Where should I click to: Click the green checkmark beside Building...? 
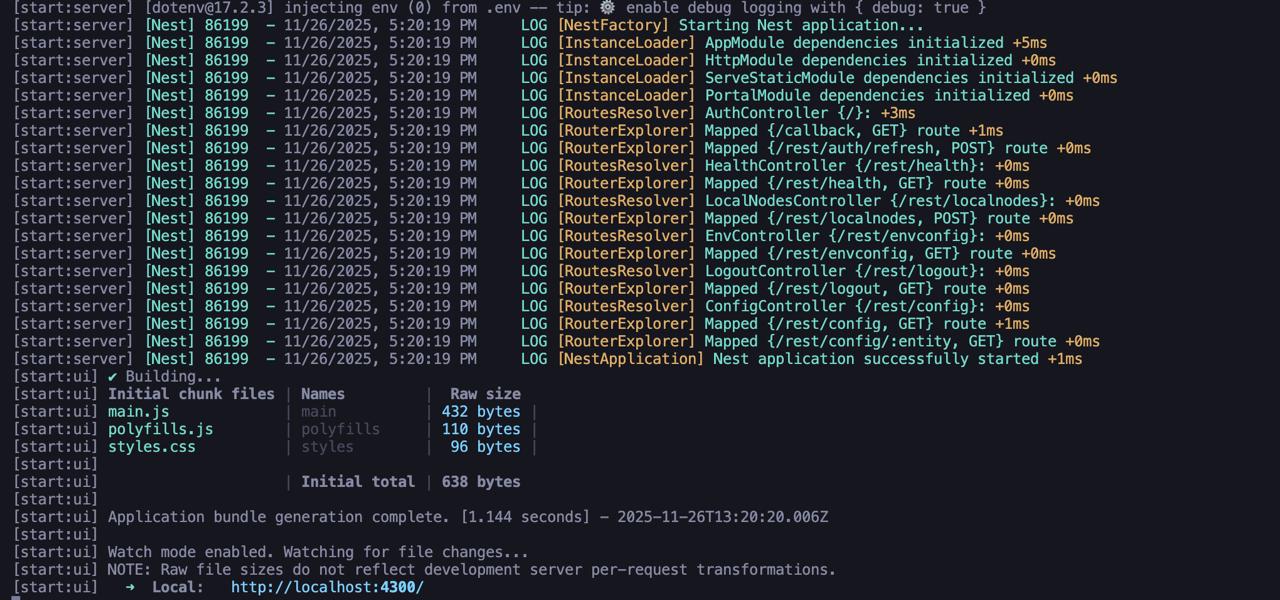[113, 376]
